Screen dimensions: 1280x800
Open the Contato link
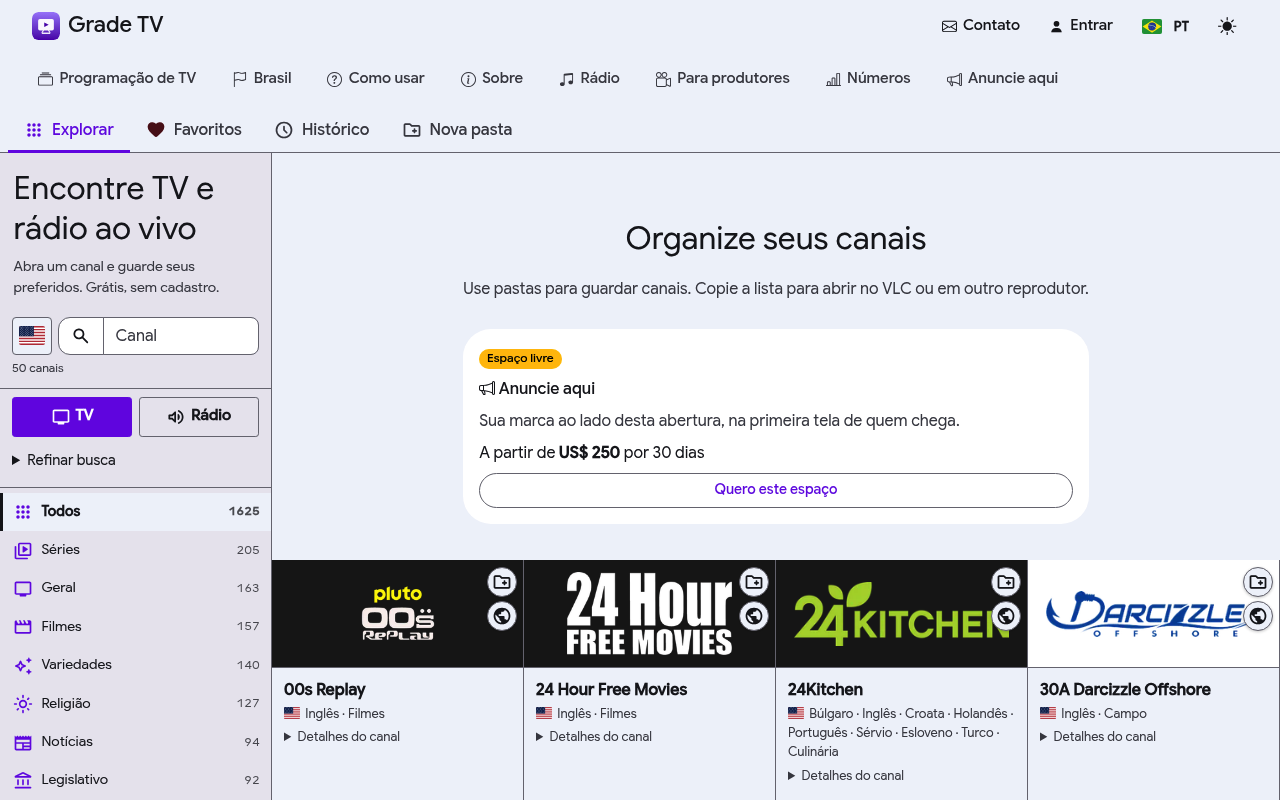981,26
